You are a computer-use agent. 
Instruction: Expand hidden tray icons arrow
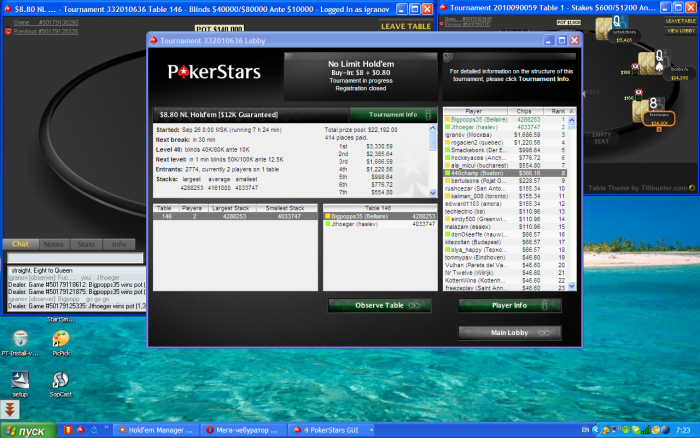(x=596, y=430)
